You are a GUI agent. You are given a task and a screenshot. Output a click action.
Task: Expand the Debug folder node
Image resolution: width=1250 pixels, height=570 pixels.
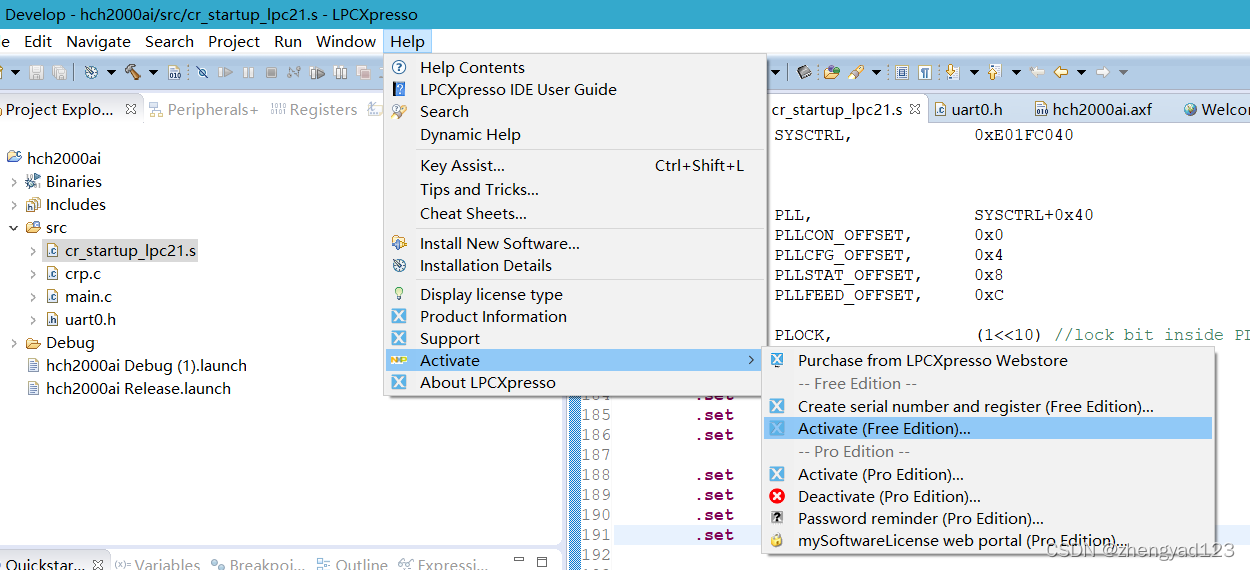coord(13,343)
